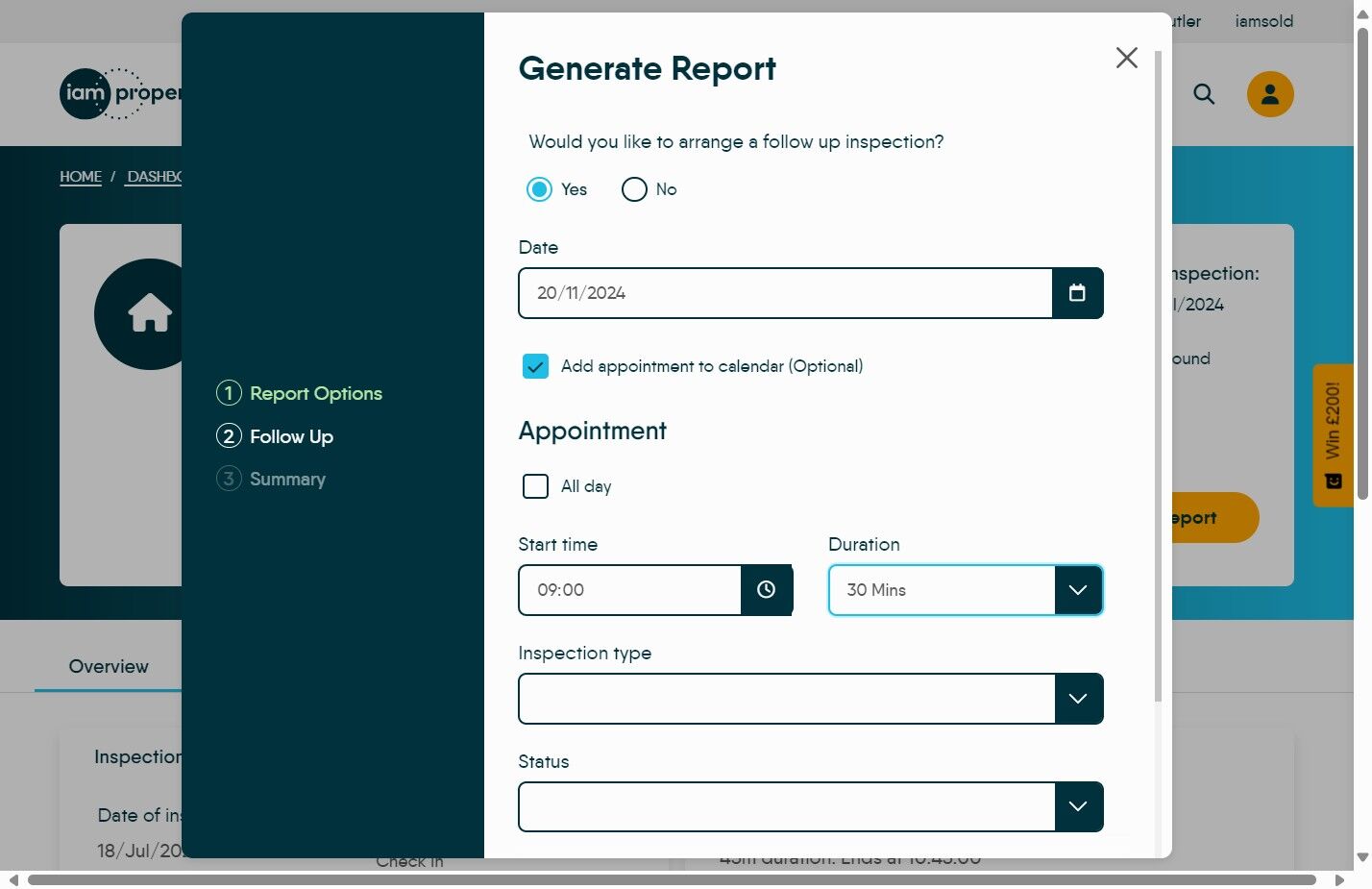
Task: Open the Start time clock picker
Action: tap(766, 590)
